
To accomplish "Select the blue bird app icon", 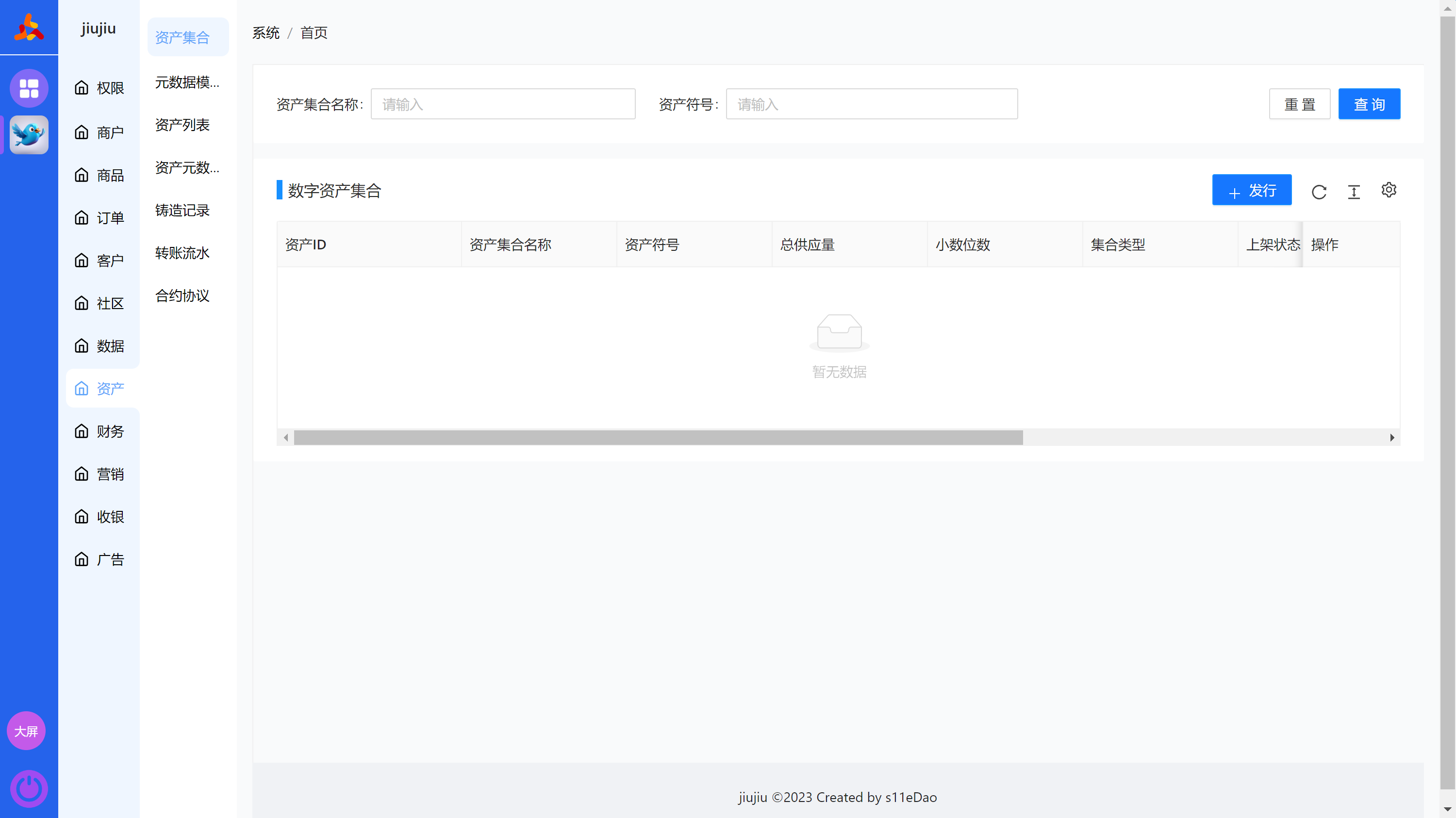I will (x=29, y=135).
